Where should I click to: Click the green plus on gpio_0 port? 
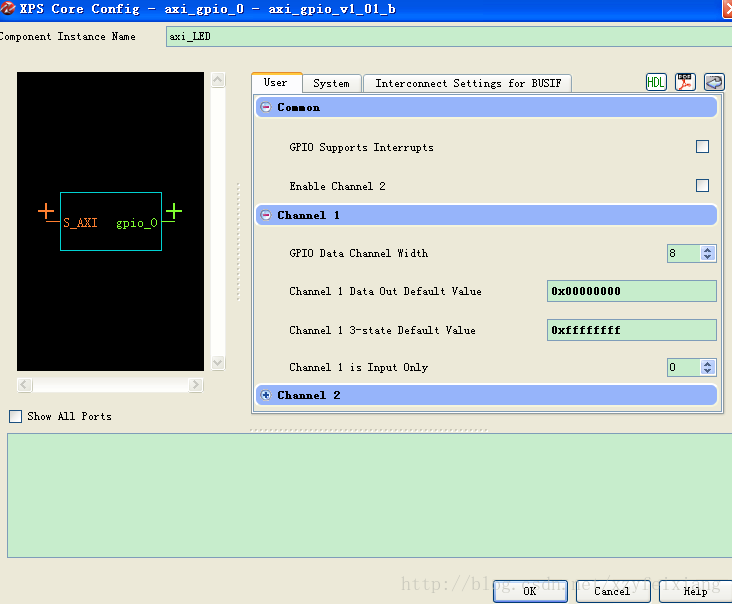(x=174, y=211)
